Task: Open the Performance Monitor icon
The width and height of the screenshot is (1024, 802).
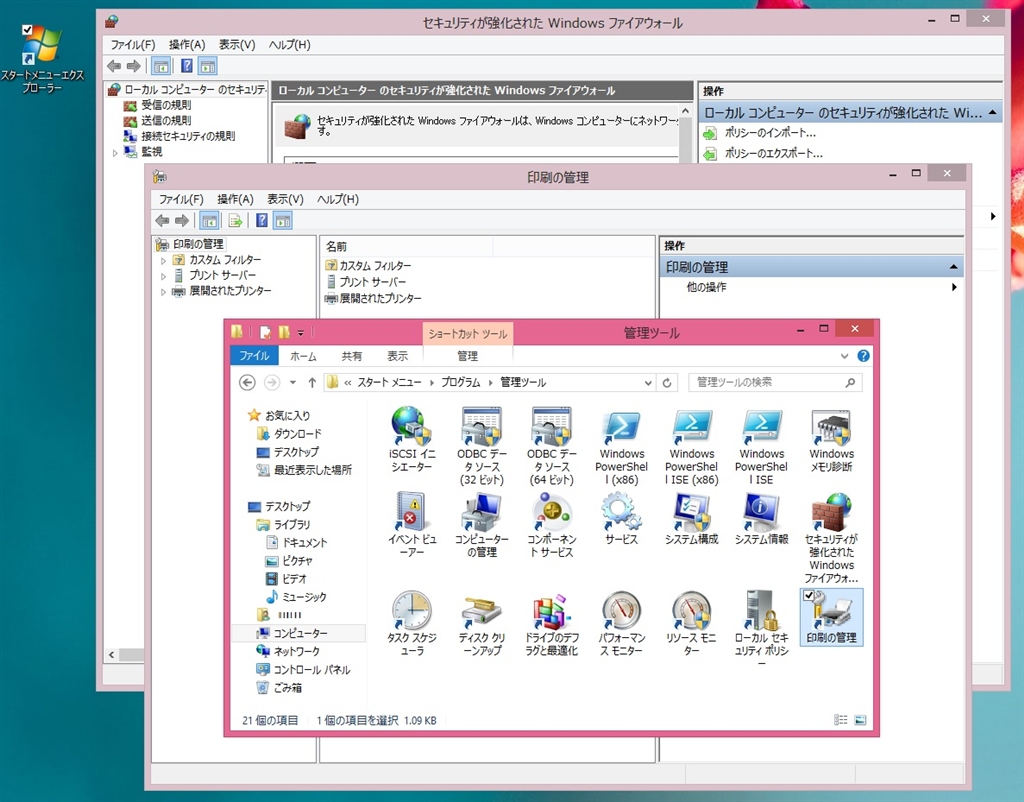Action: click(x=621, y=610)
